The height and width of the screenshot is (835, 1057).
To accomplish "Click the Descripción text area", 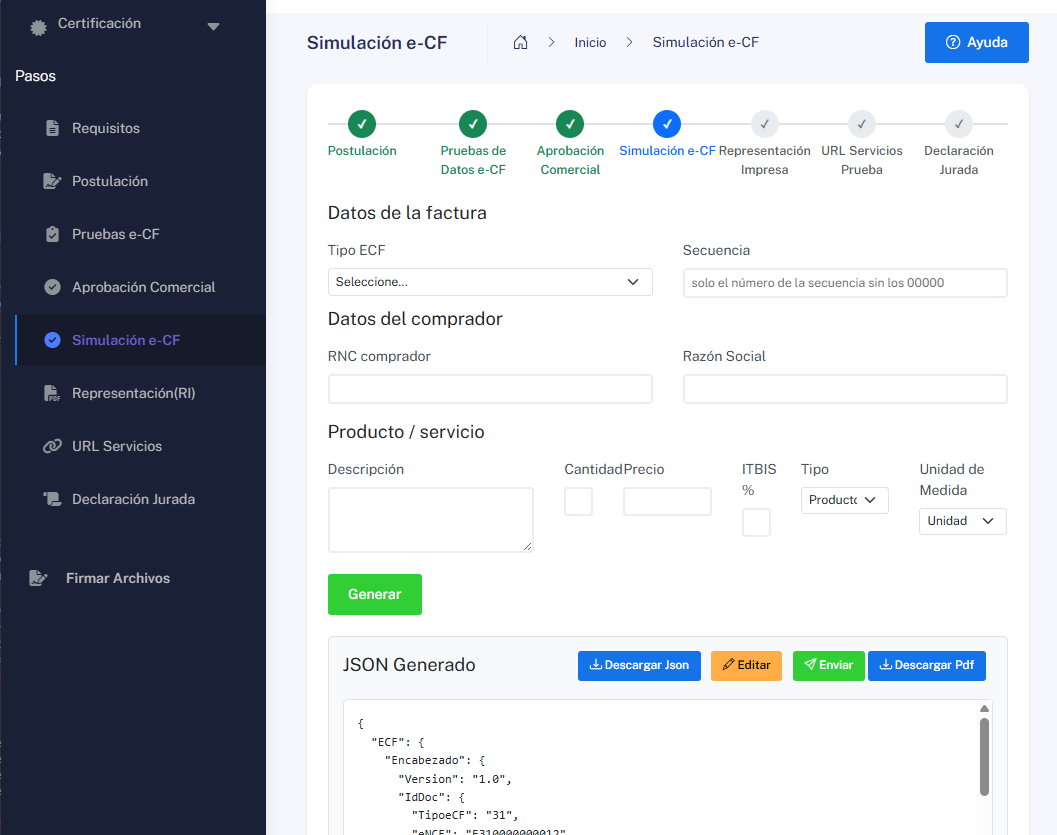I will click(x=431, y=520).
